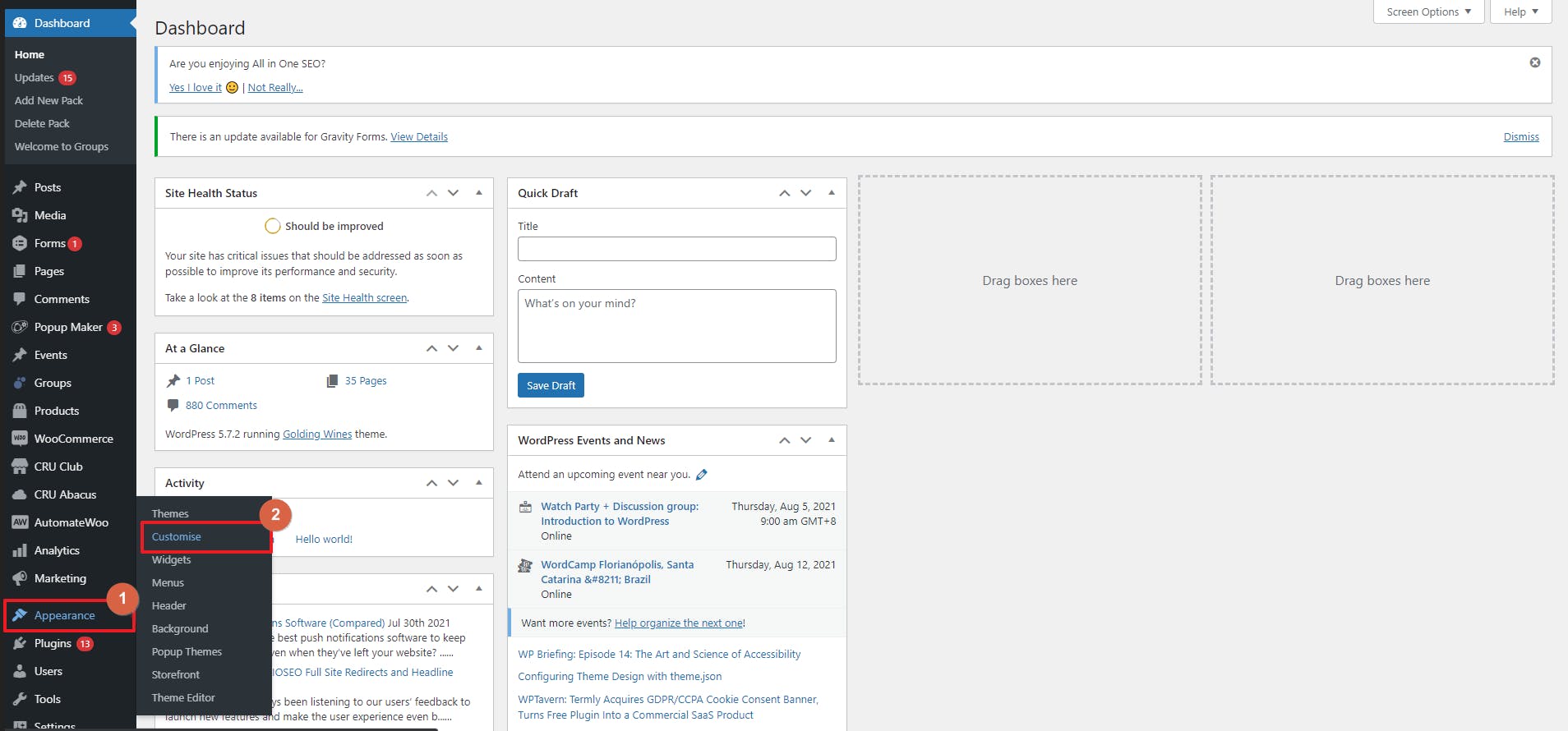This screenshot has height=731, width=1568.
Task: Click the Groups icon in sidebar
Action: (x=20, y=383)
